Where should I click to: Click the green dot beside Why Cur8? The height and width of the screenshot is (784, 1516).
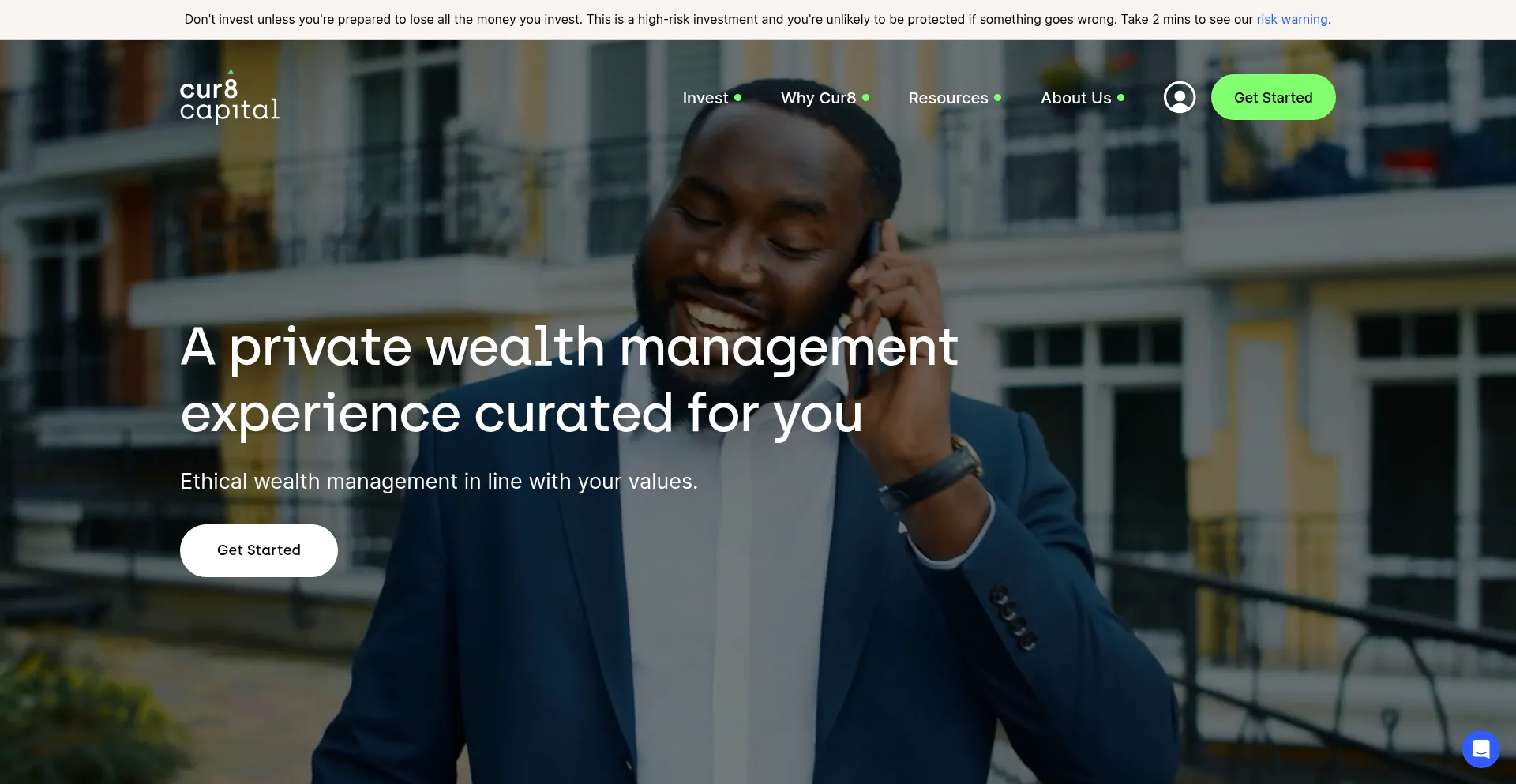865,98
